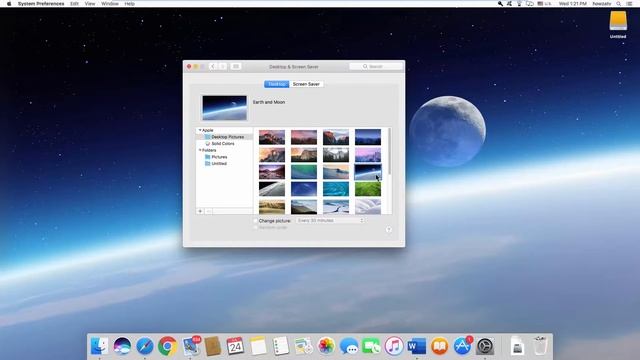The width and height of the screenshot is (640, 360).
Task: Click the Search field in preferences
Action: click(x=376, y=67)
